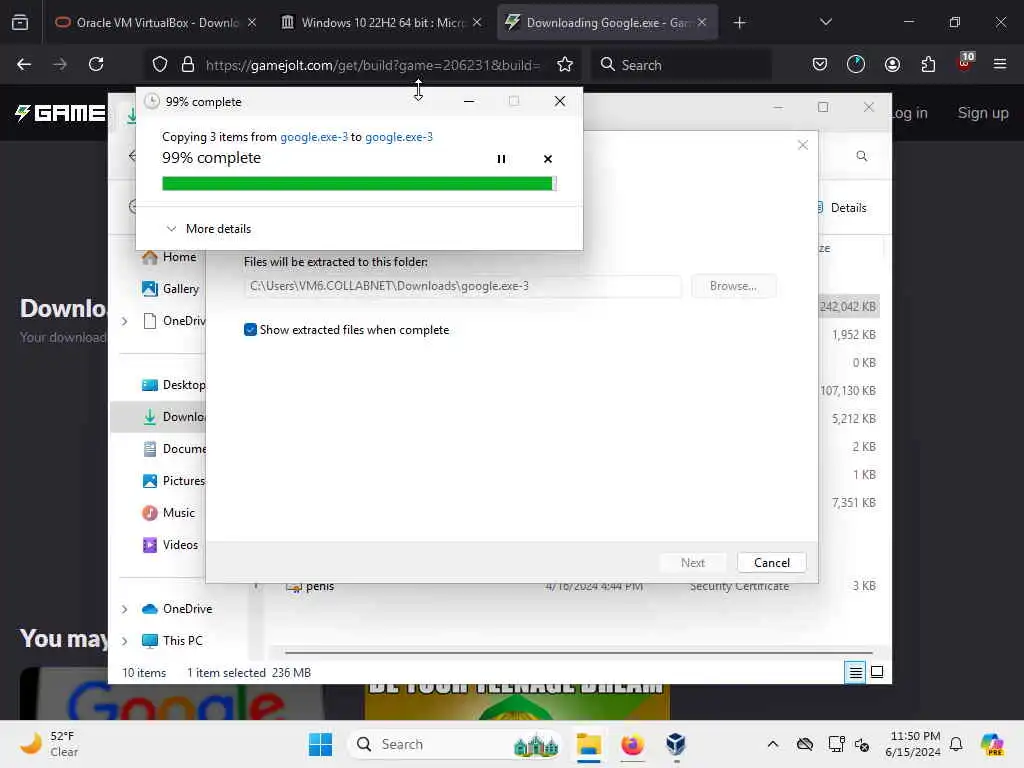Screen dimensions: 1024x768
Task: Close the extract dialog with its X
Action: pos(803,145)
